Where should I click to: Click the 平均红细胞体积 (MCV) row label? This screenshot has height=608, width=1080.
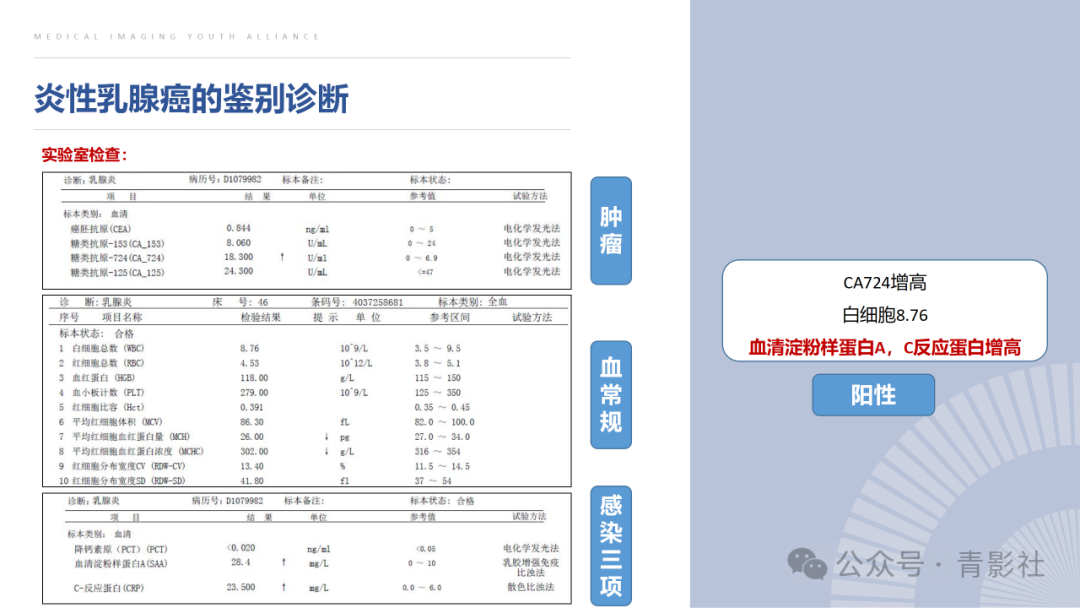pos(117,422)
